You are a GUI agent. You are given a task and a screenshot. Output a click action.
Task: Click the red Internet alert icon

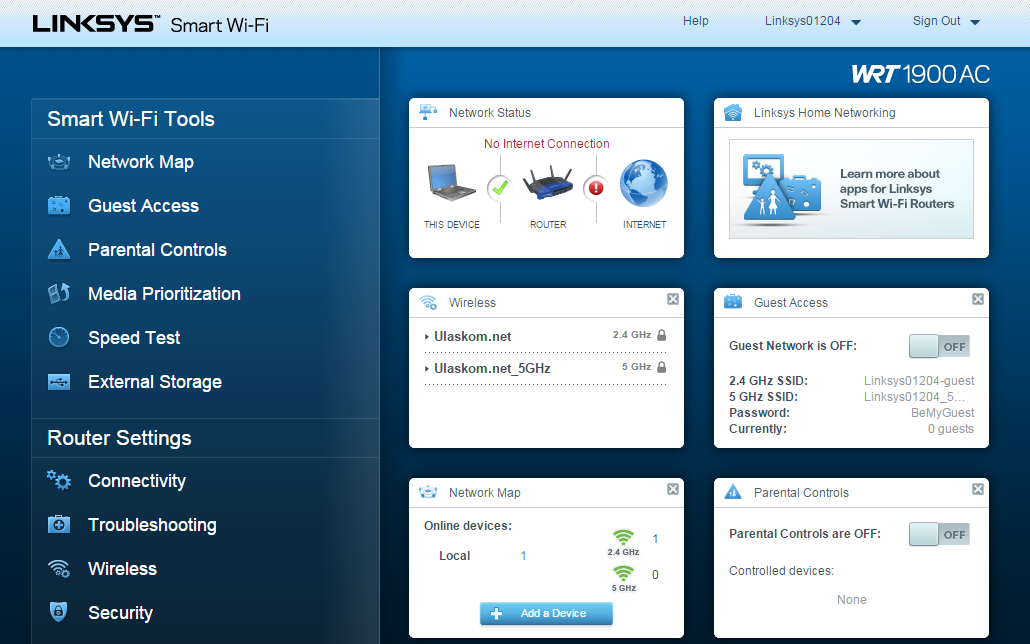point(596,187)
